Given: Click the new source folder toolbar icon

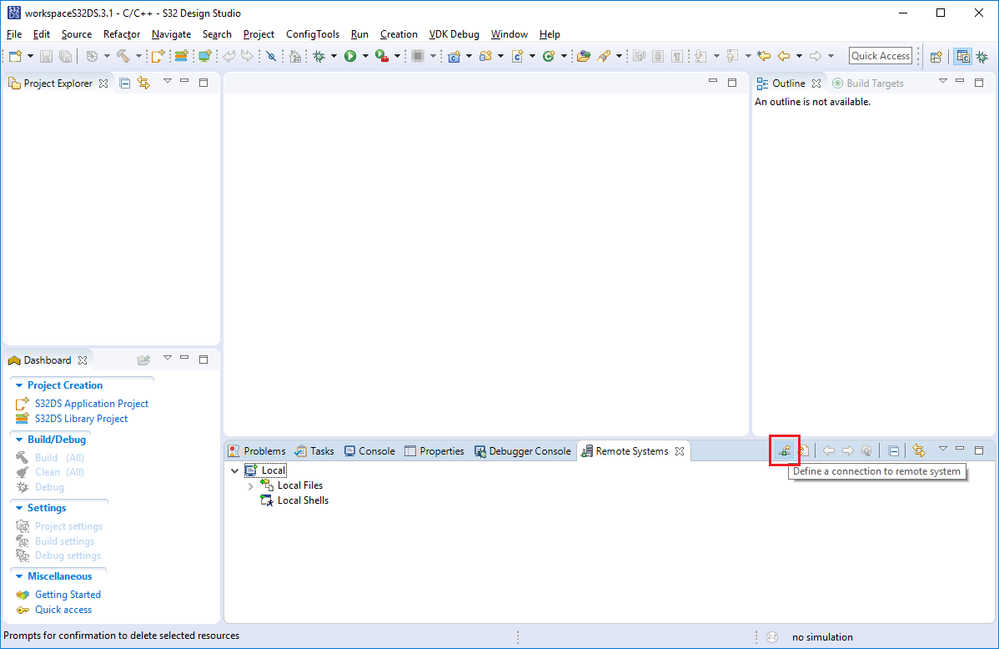Looking at the screenshot, I should point(485,56).
